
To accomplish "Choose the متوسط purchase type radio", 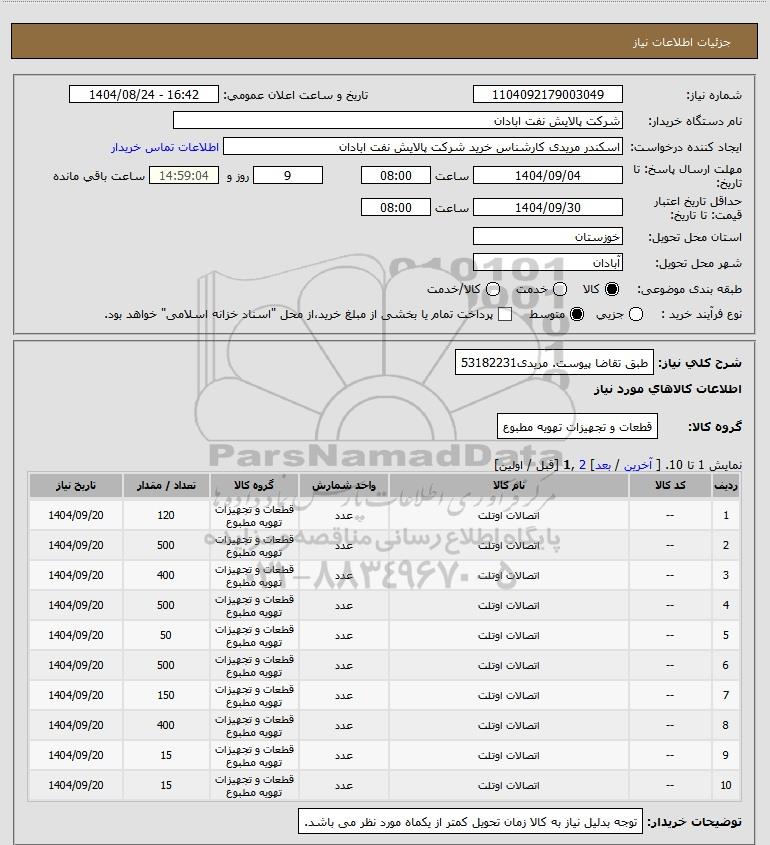I will coord(577,314).
